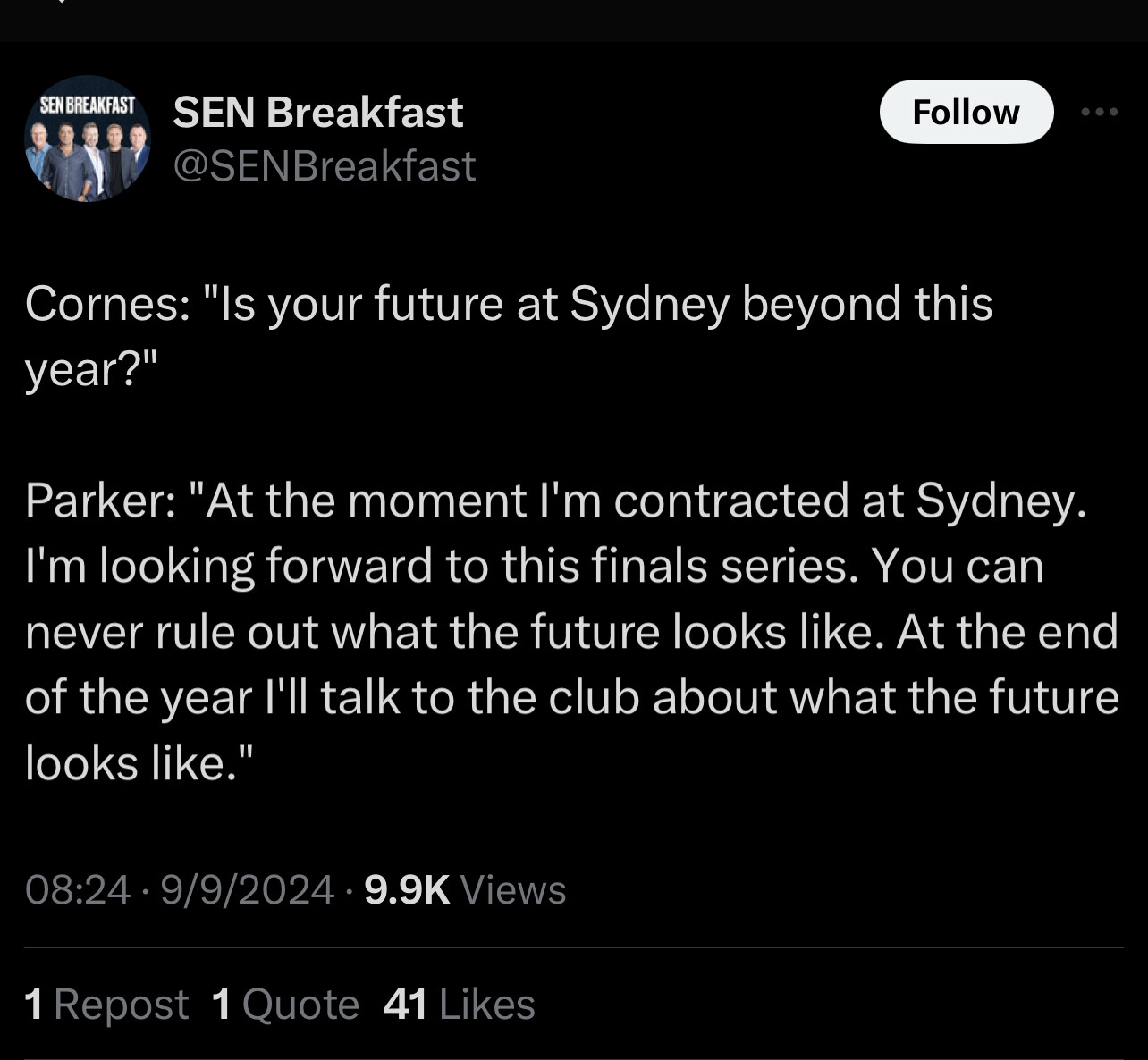1148x1060 pixels.
Task: Visit the @SENBreakfast handle
Action: pyautogui.click(x=325, y=166)
